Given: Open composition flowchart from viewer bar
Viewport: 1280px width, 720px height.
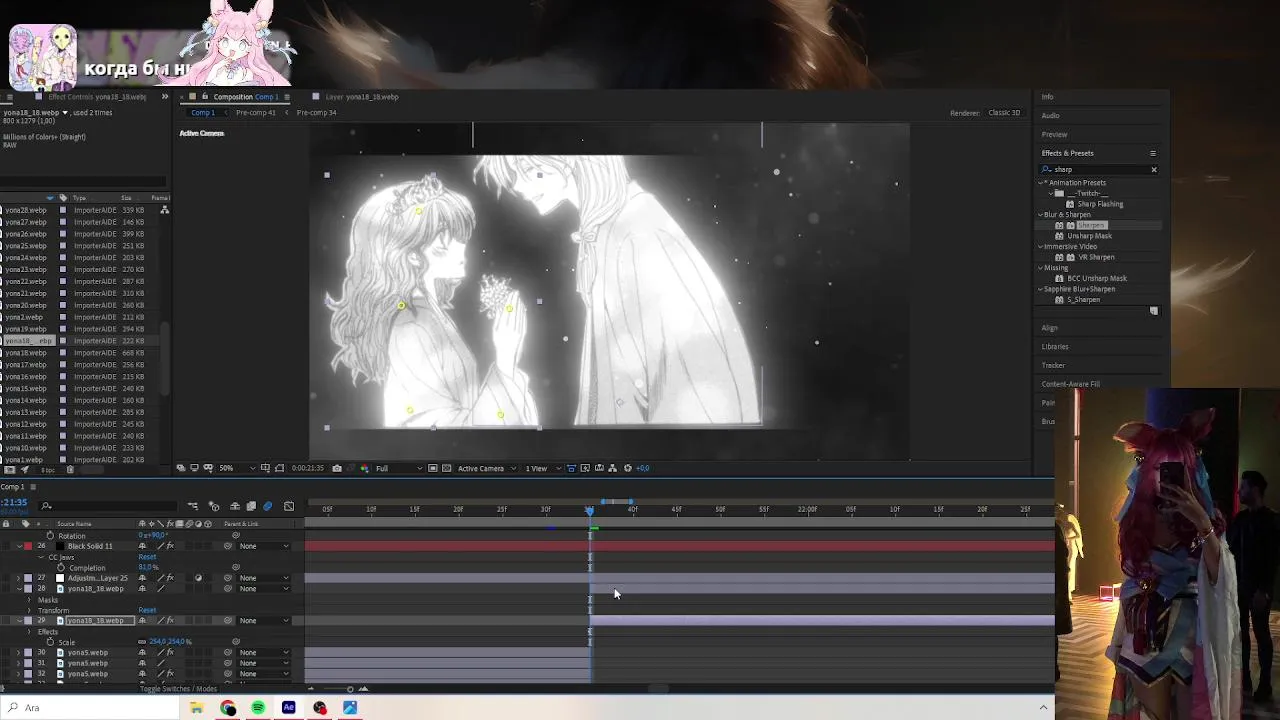Looking at the screenshot, I should pyautogui.click(x=613, y=468).
